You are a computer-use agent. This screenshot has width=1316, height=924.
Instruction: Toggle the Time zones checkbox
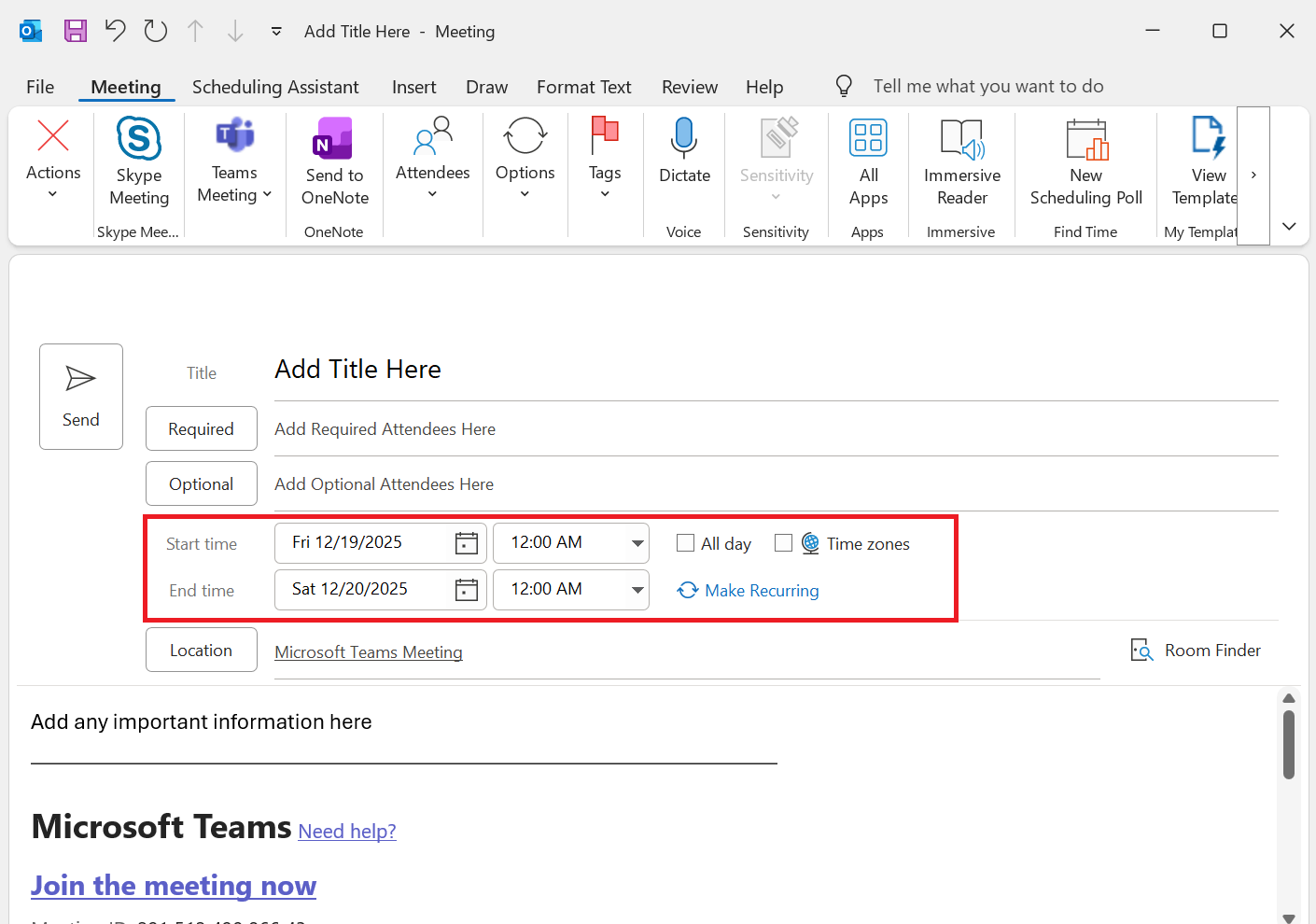tap(784, 543)
